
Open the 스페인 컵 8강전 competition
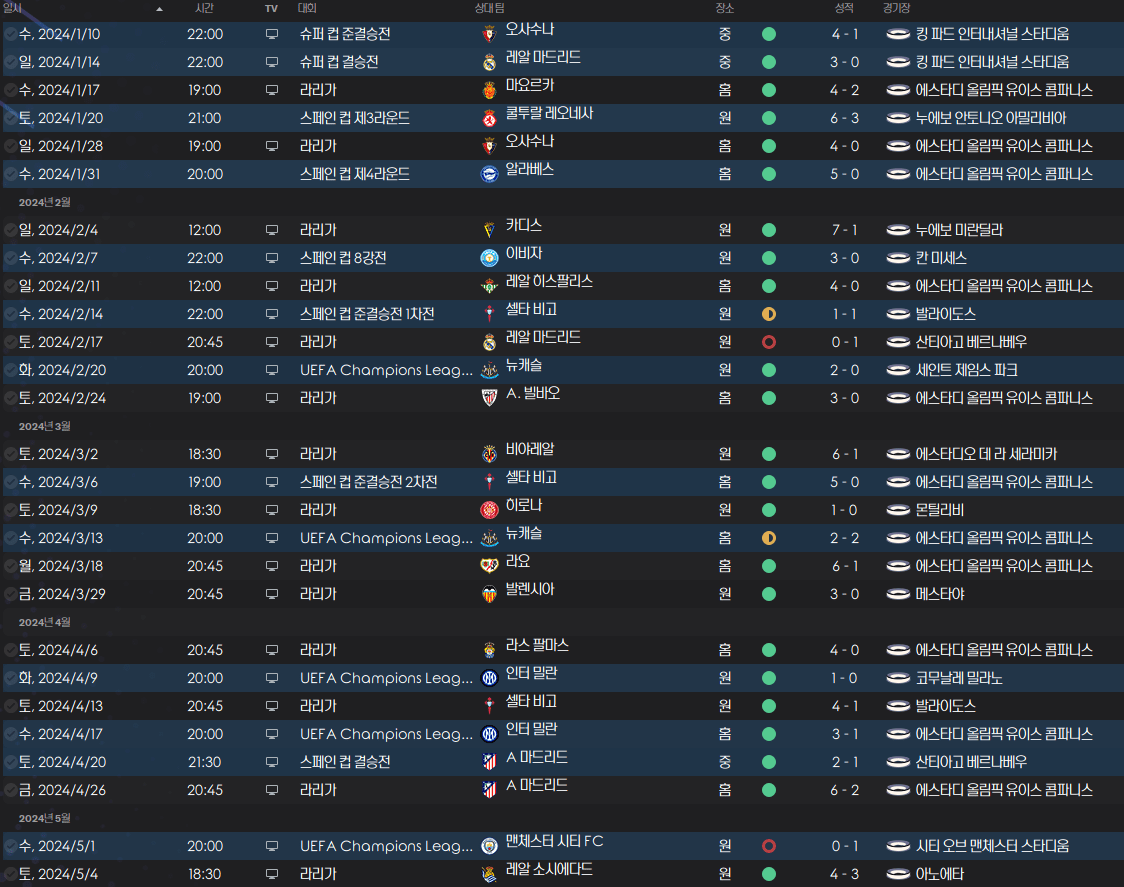pyautogui.click(x=343, y=258)
